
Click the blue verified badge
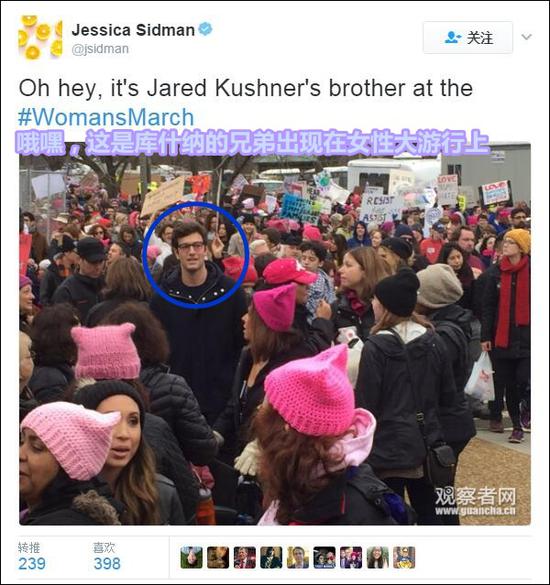coord(205,29)
